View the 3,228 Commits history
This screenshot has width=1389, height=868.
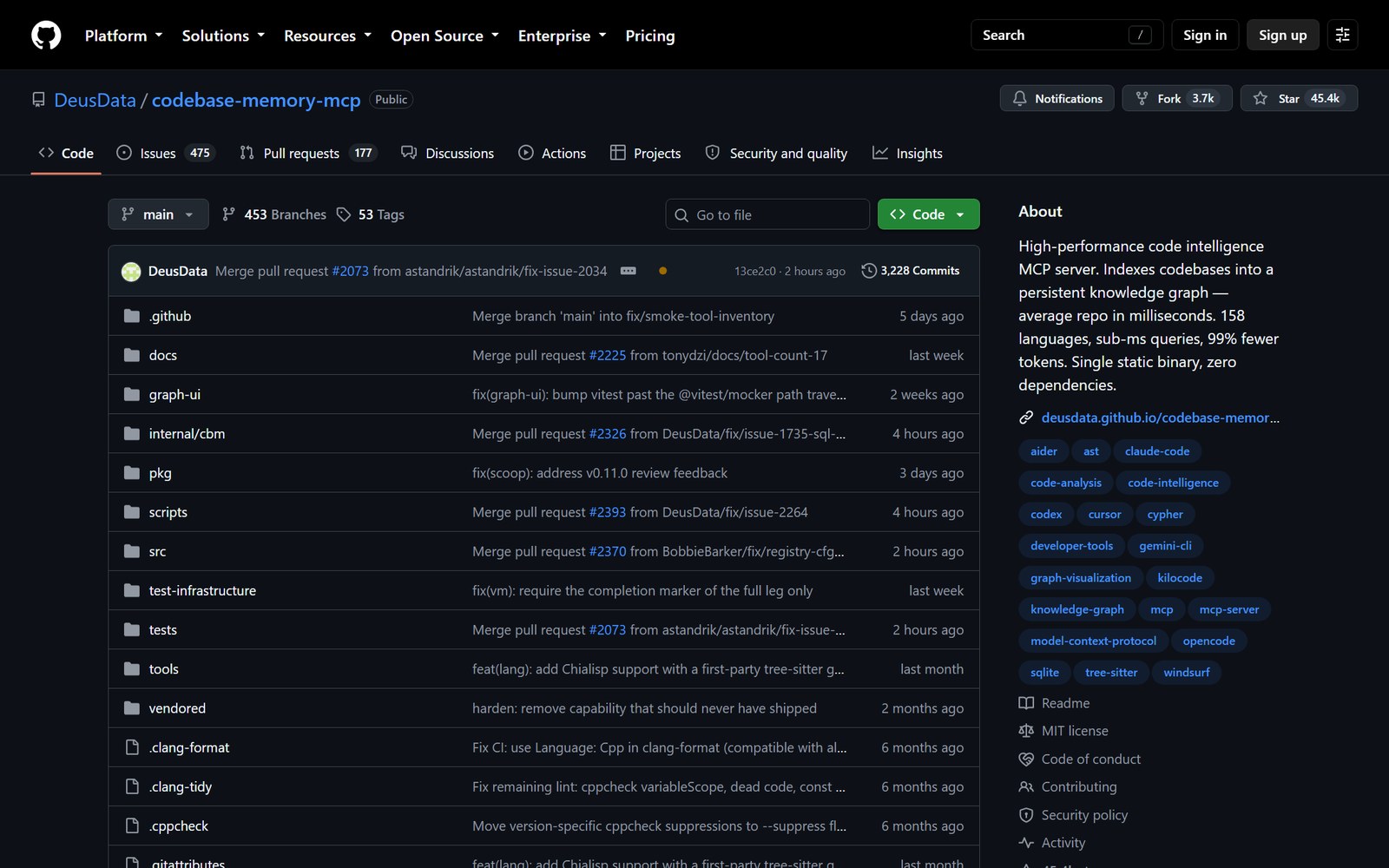point(911,271)
